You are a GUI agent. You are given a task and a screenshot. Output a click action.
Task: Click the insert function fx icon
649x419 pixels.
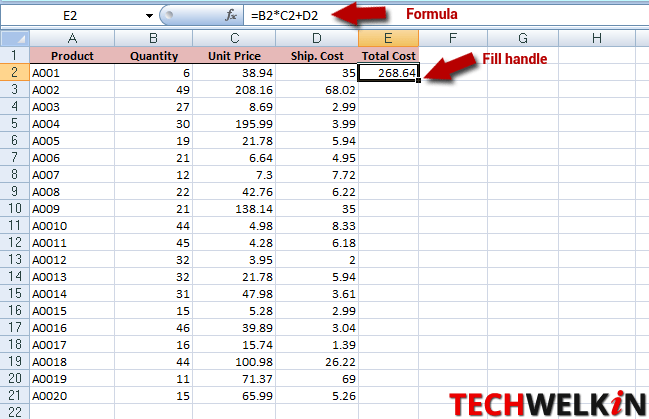pos(231,16)
